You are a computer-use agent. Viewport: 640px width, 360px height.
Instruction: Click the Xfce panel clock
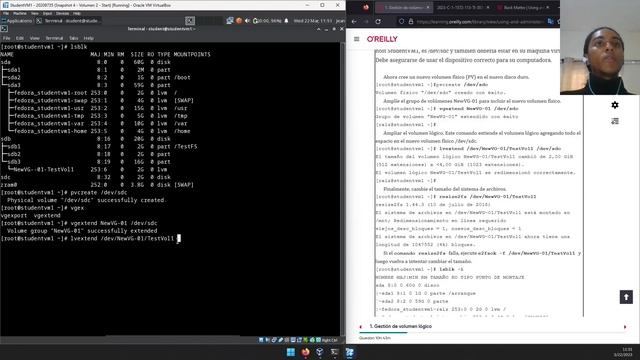point(313,21)
